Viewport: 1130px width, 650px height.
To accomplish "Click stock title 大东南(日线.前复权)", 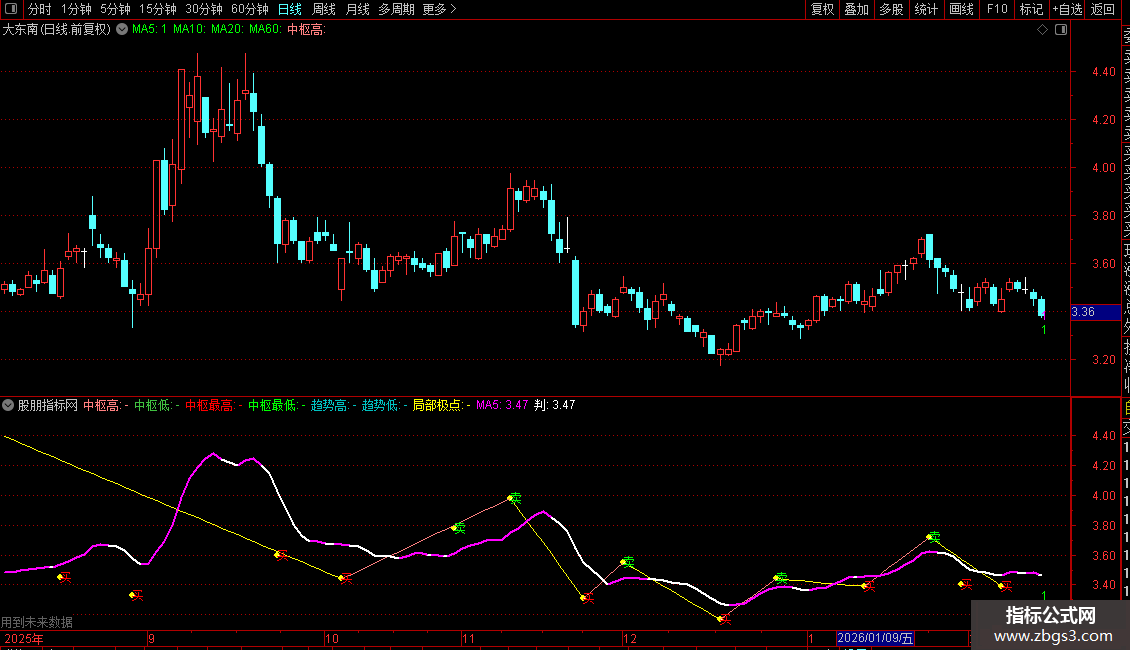I will click(x=56, y=30).
